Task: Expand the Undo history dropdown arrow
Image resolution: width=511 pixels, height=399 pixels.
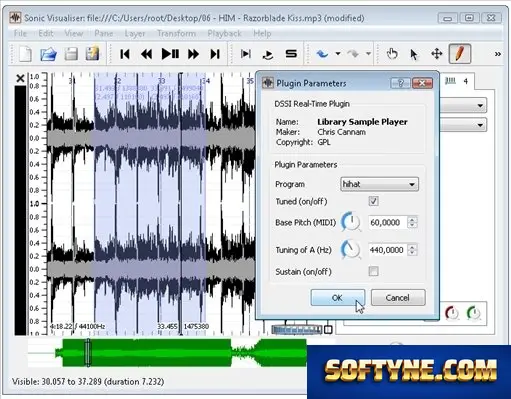Action: click(x=338, y=54)
